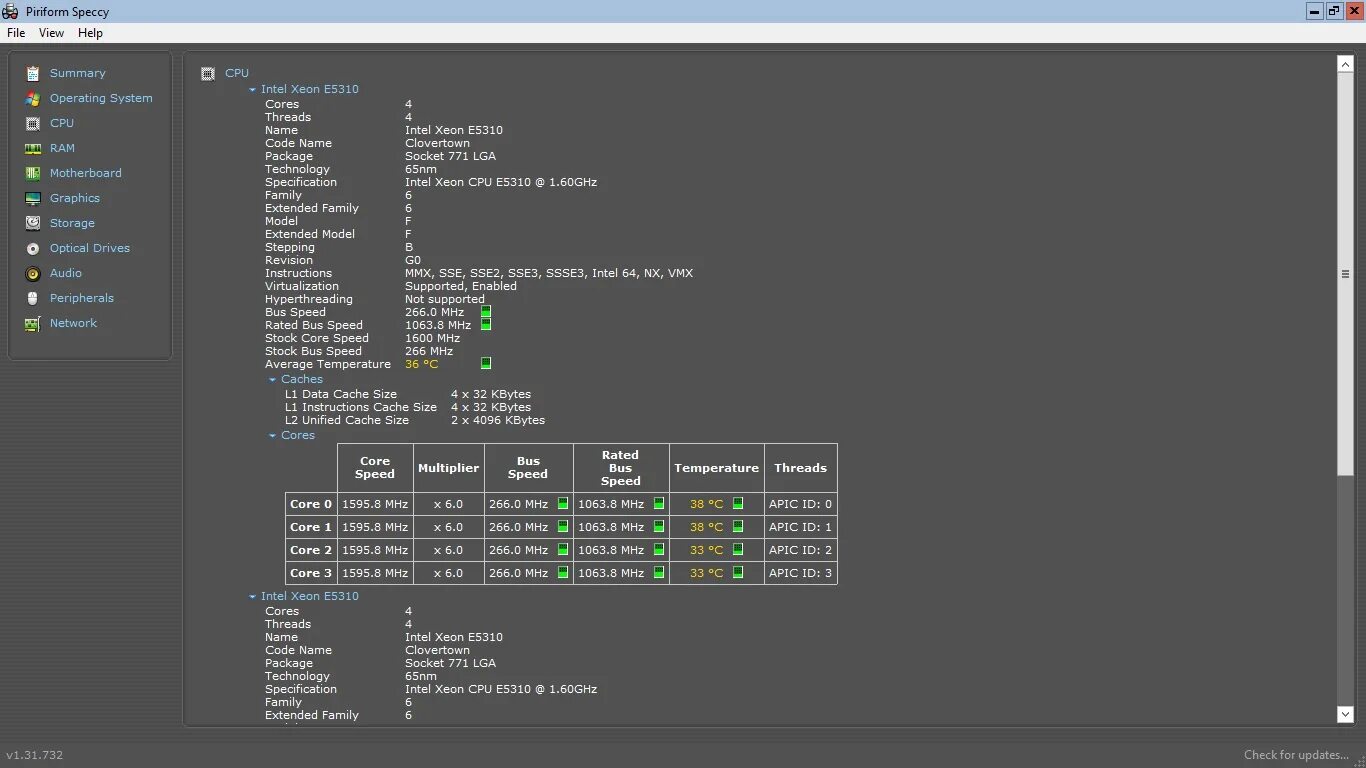Click the Hyperthreading Not supported value
This screenshot has height=768, width=1366.
[x=445, y=299]
